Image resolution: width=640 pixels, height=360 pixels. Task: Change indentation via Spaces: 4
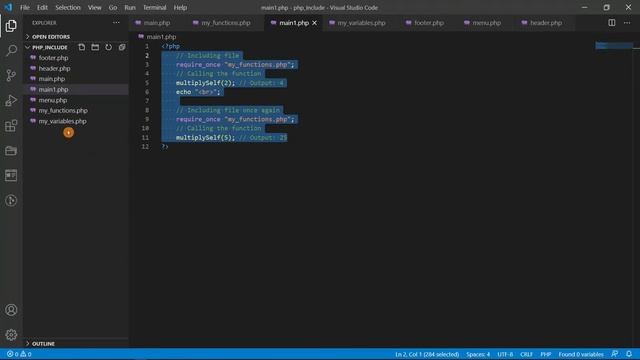[x=478, y=354]
